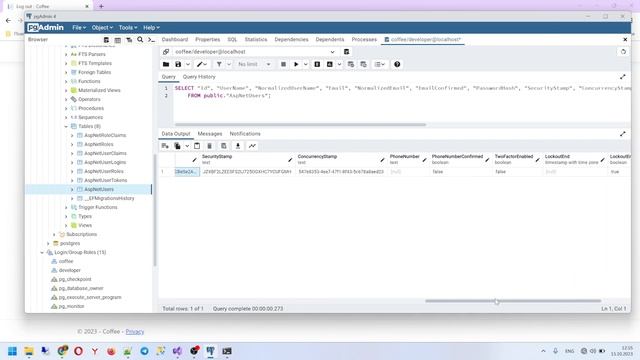
Task: Expand the query editor to full view
Action: pyautogui.click(x=622, y=77)
